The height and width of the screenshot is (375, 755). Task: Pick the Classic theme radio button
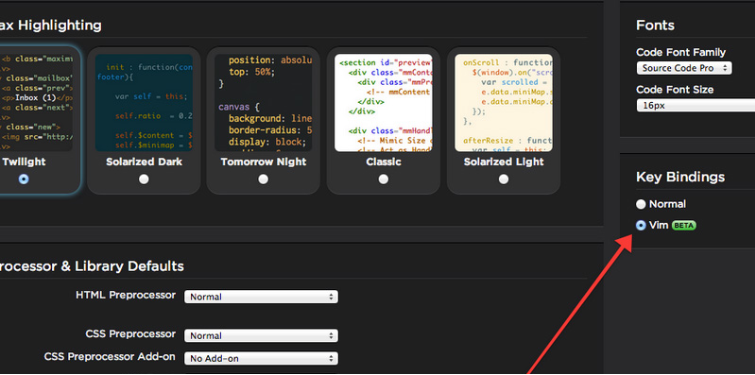point(383,179)
